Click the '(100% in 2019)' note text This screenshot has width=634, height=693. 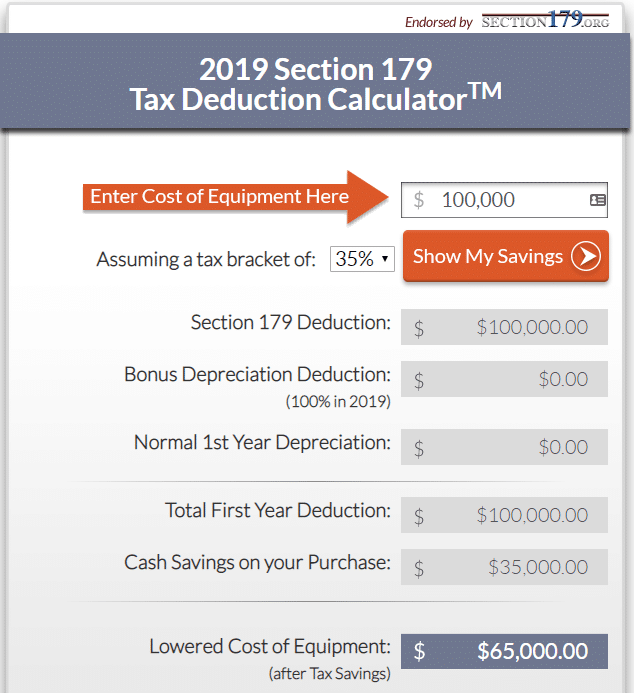click(337, 402)
